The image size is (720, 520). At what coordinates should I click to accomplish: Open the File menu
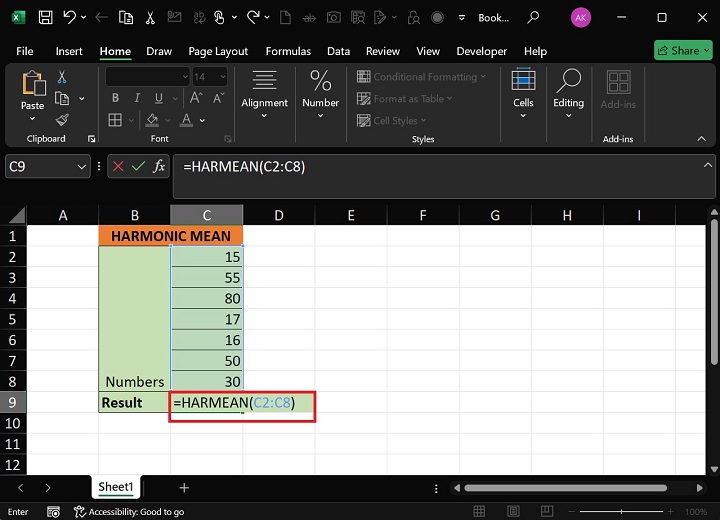tap(25, 51)
